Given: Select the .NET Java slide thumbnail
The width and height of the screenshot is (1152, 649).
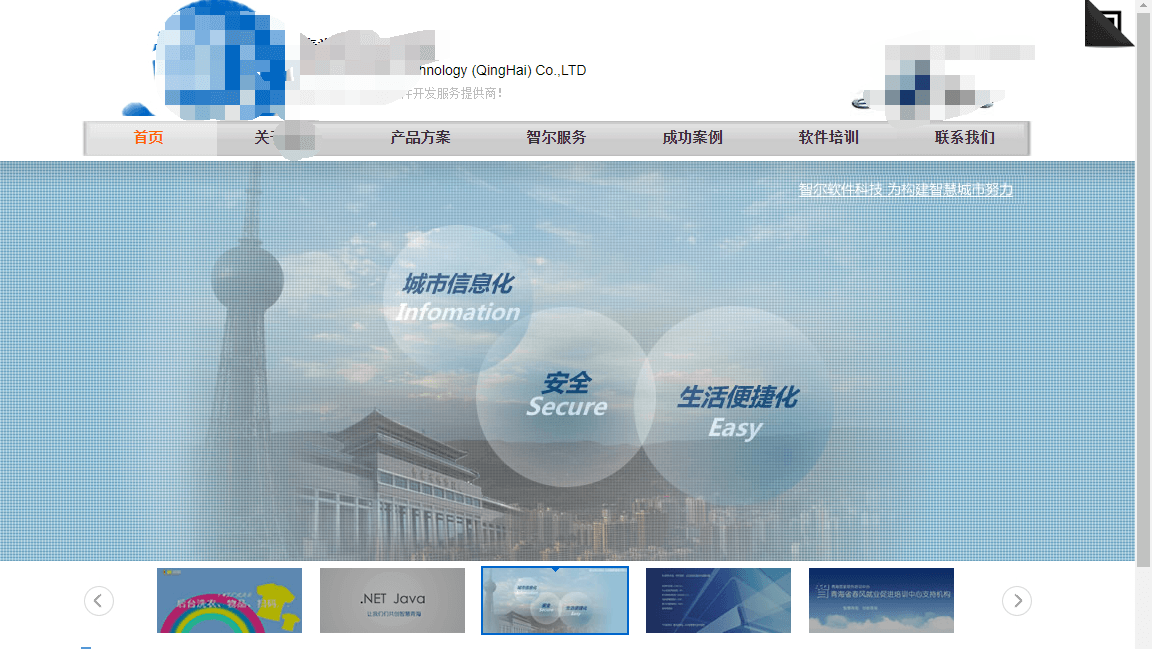Looking at the screenshot, I should [x=392, y=601].
